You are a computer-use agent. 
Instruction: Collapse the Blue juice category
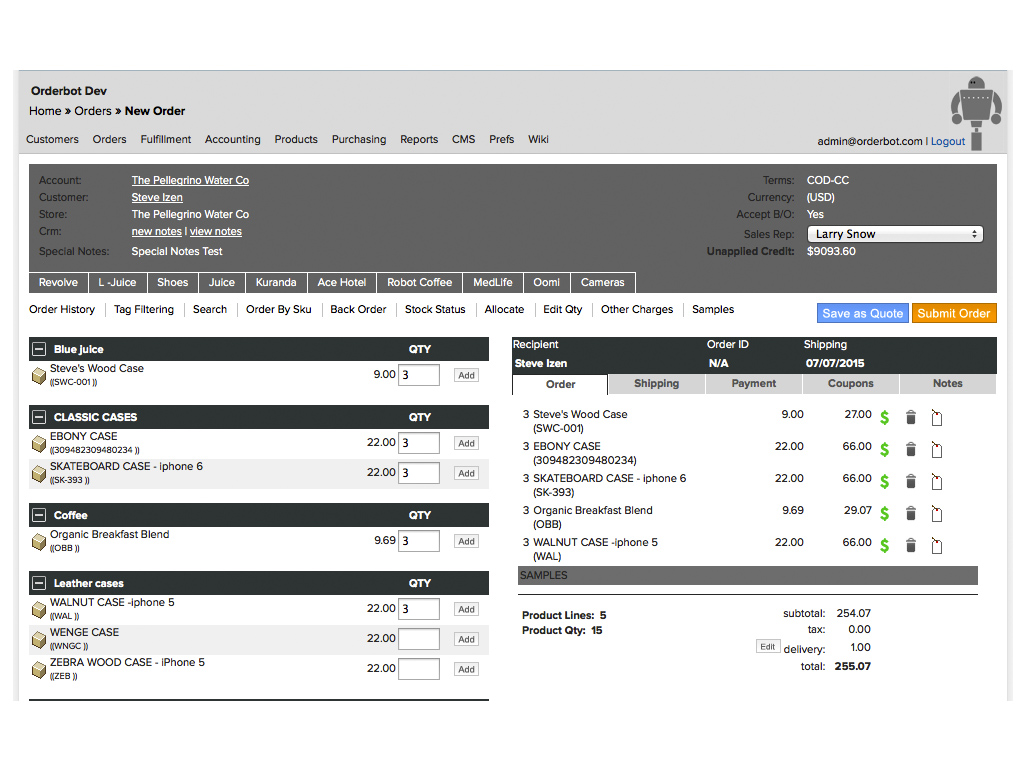39,349
